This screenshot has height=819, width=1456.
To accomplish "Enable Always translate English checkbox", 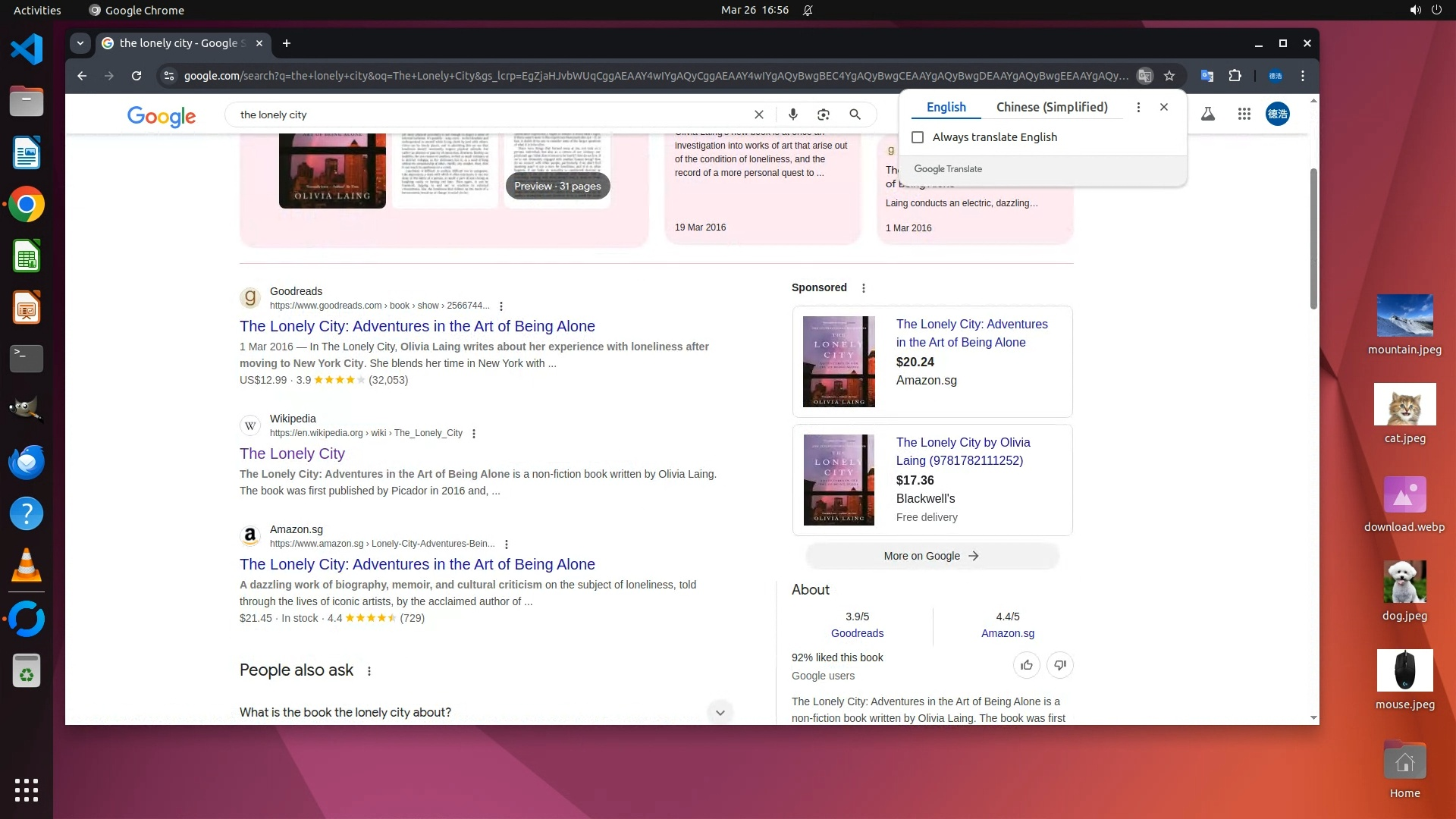I will point(918,137).
